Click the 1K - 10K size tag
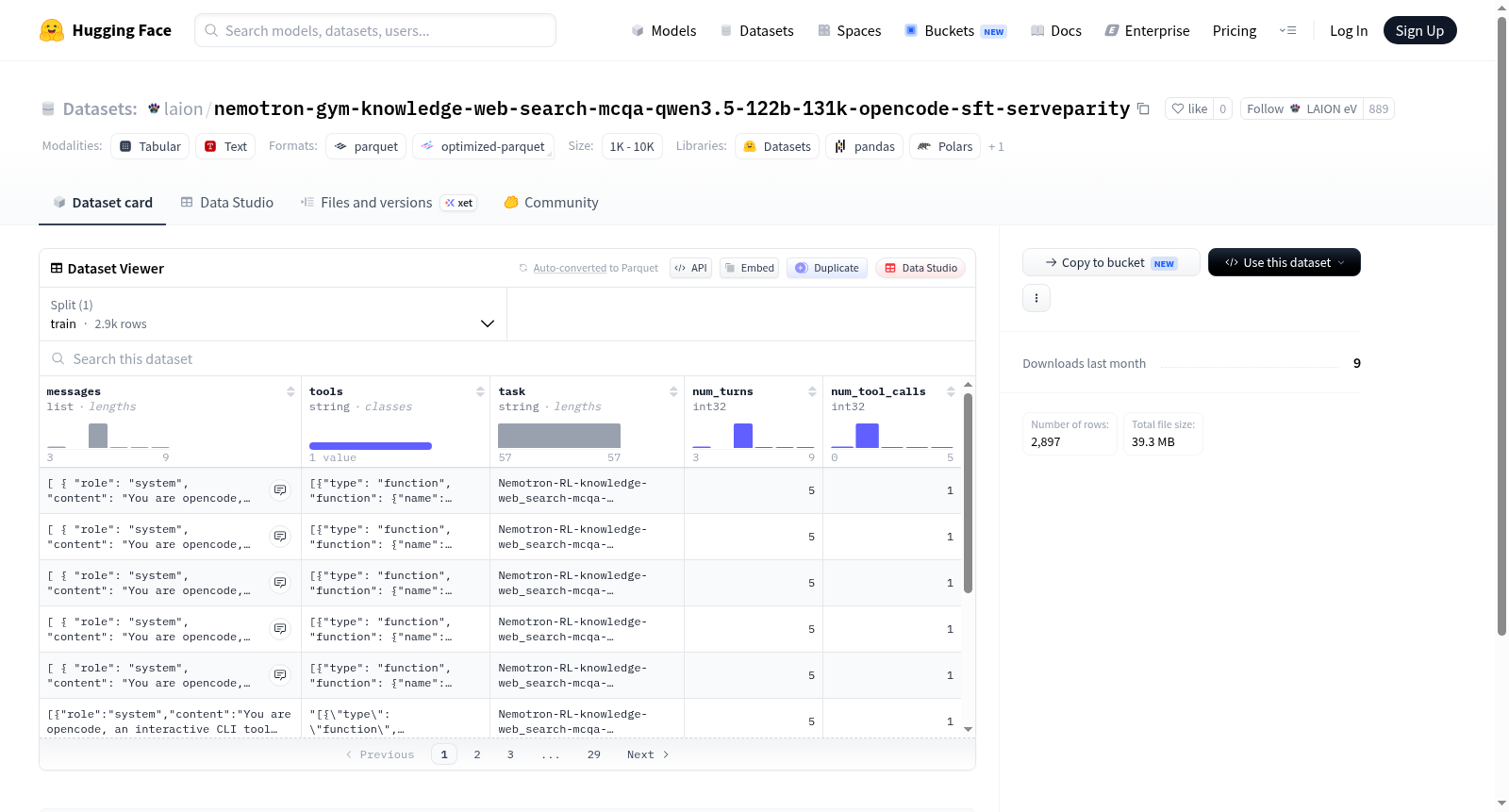The image size is (1509, 812). pos(632,146)
